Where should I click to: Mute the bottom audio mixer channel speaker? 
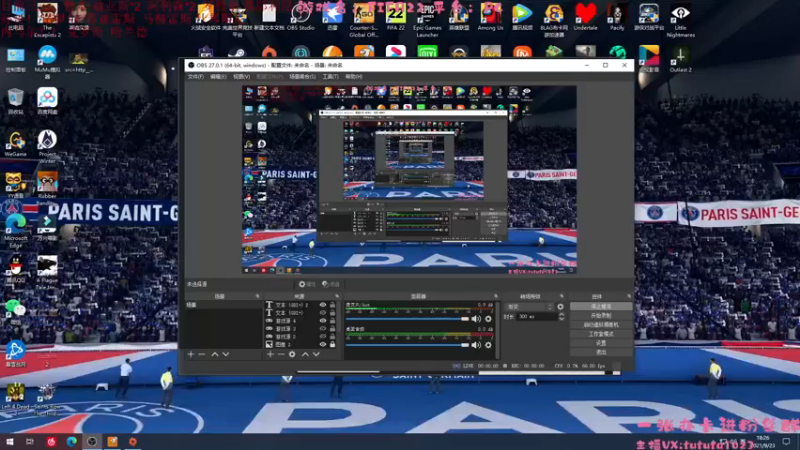click(476, 345)
